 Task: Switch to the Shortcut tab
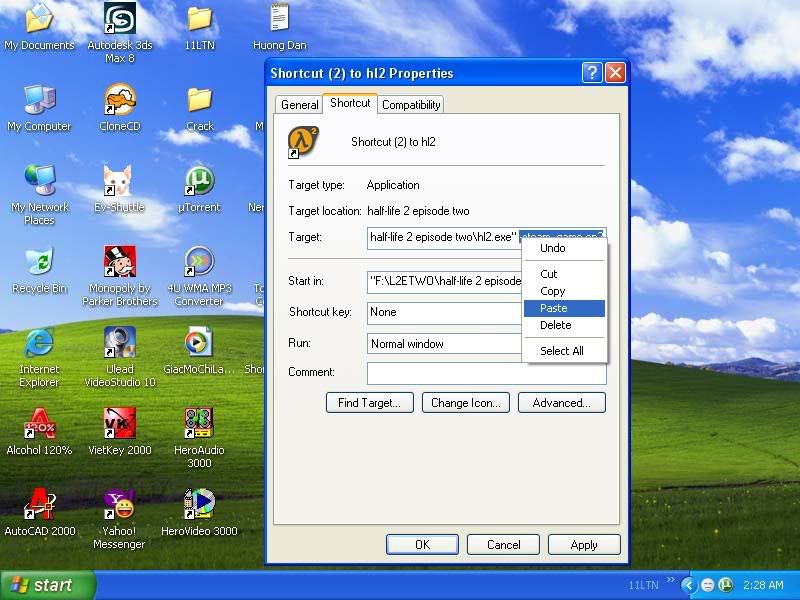350,103
